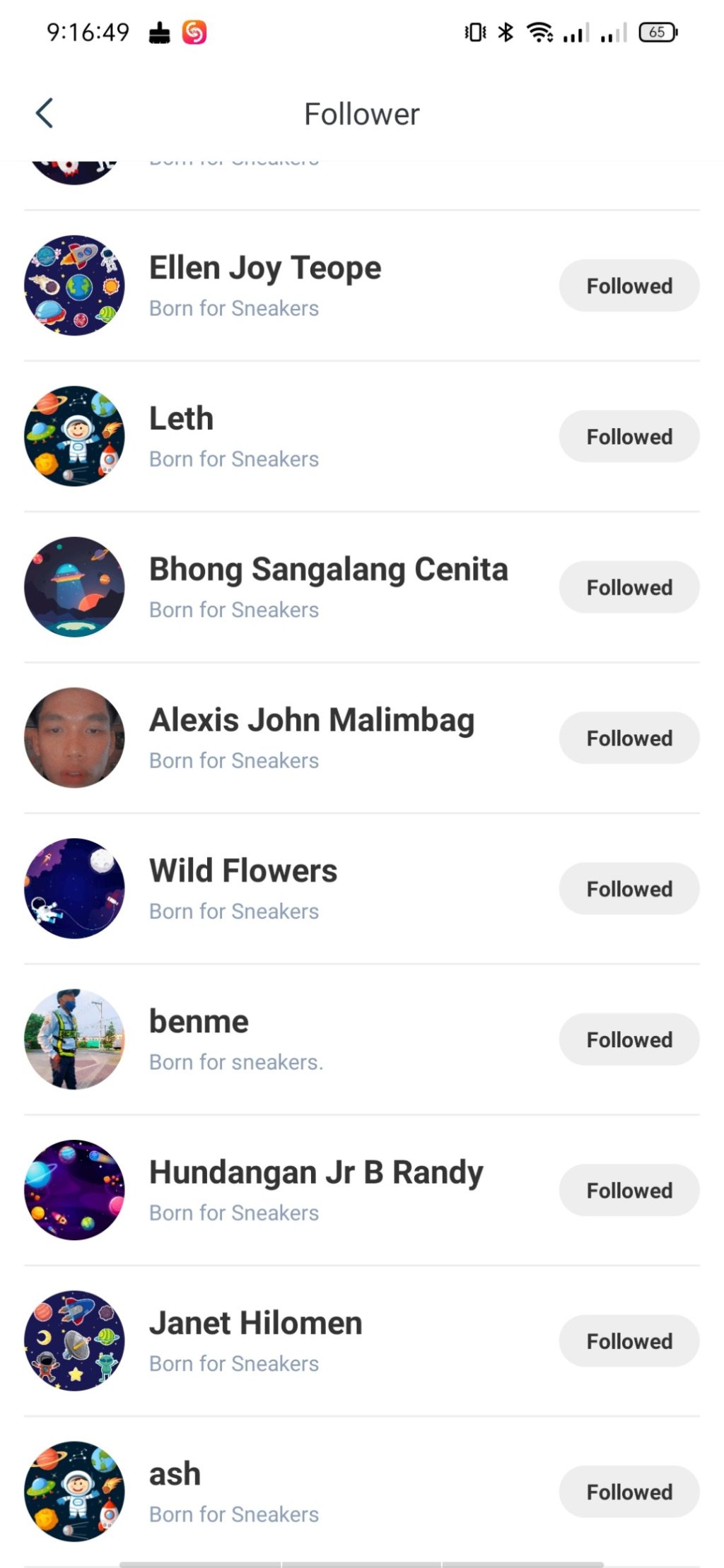Open the Shopee icon in status bar
This screenshot has height=1568, width=724.
pyautogui.click(x=194, y=33)
